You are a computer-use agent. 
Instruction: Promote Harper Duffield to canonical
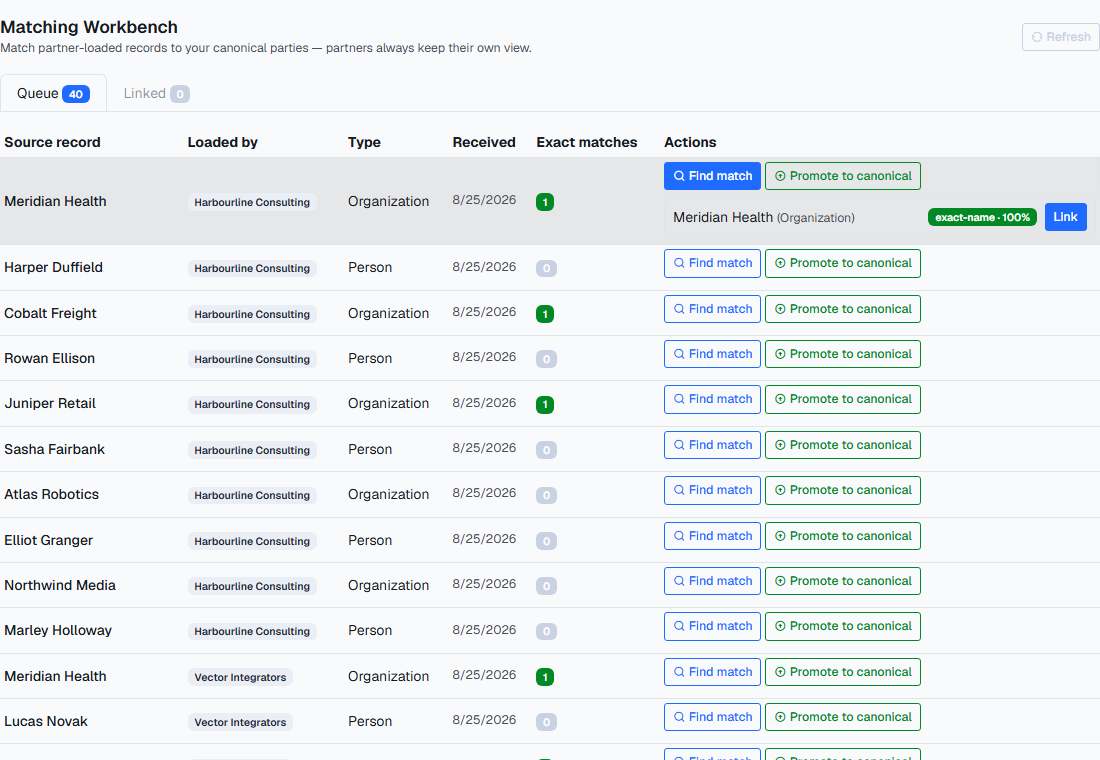[843, 263]
